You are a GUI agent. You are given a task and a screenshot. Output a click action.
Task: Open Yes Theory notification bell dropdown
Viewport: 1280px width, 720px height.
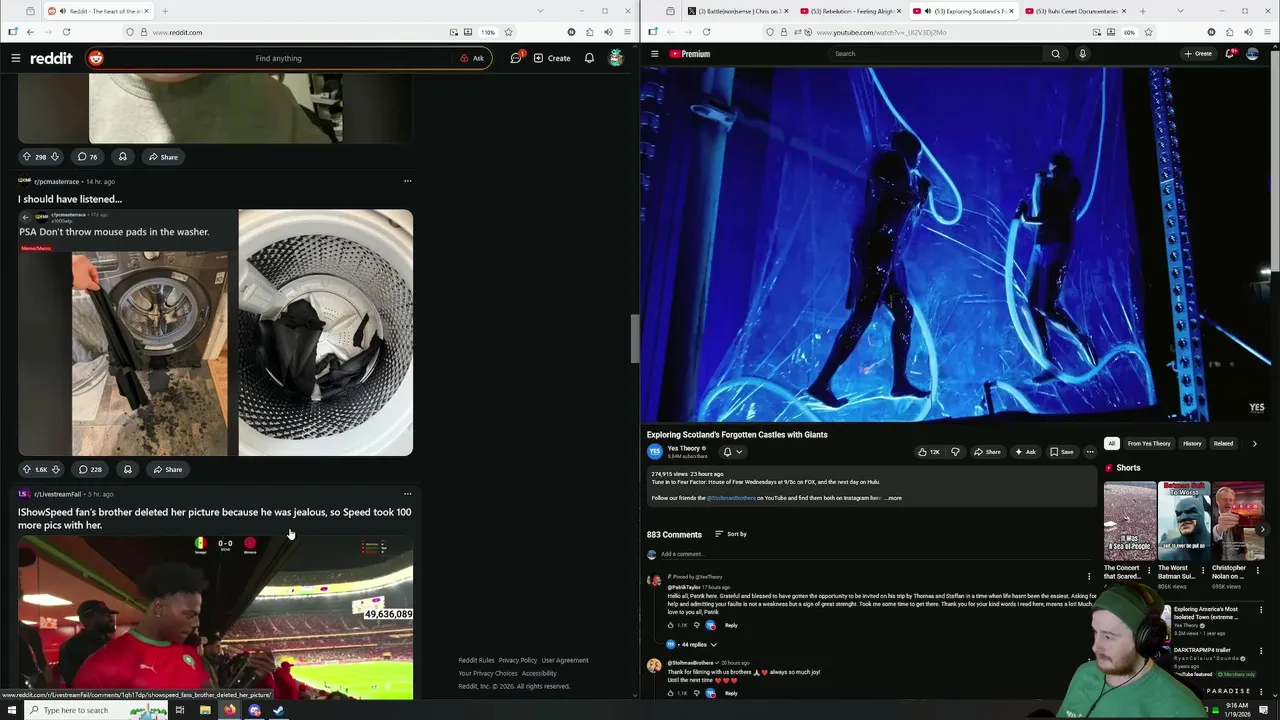click(x=732, y=452)
